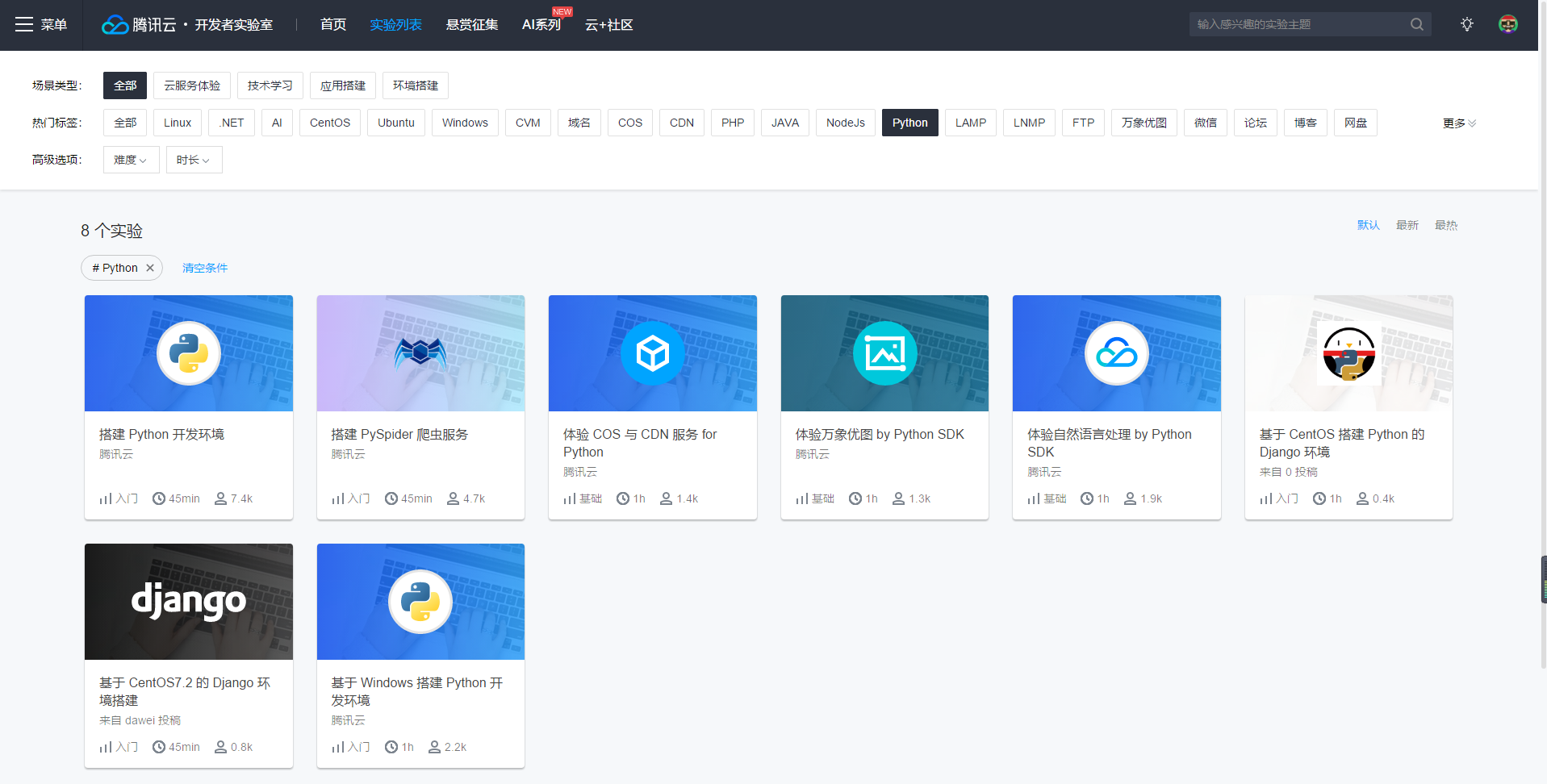Open the 时长 dropdown

(x=194, y=160)
